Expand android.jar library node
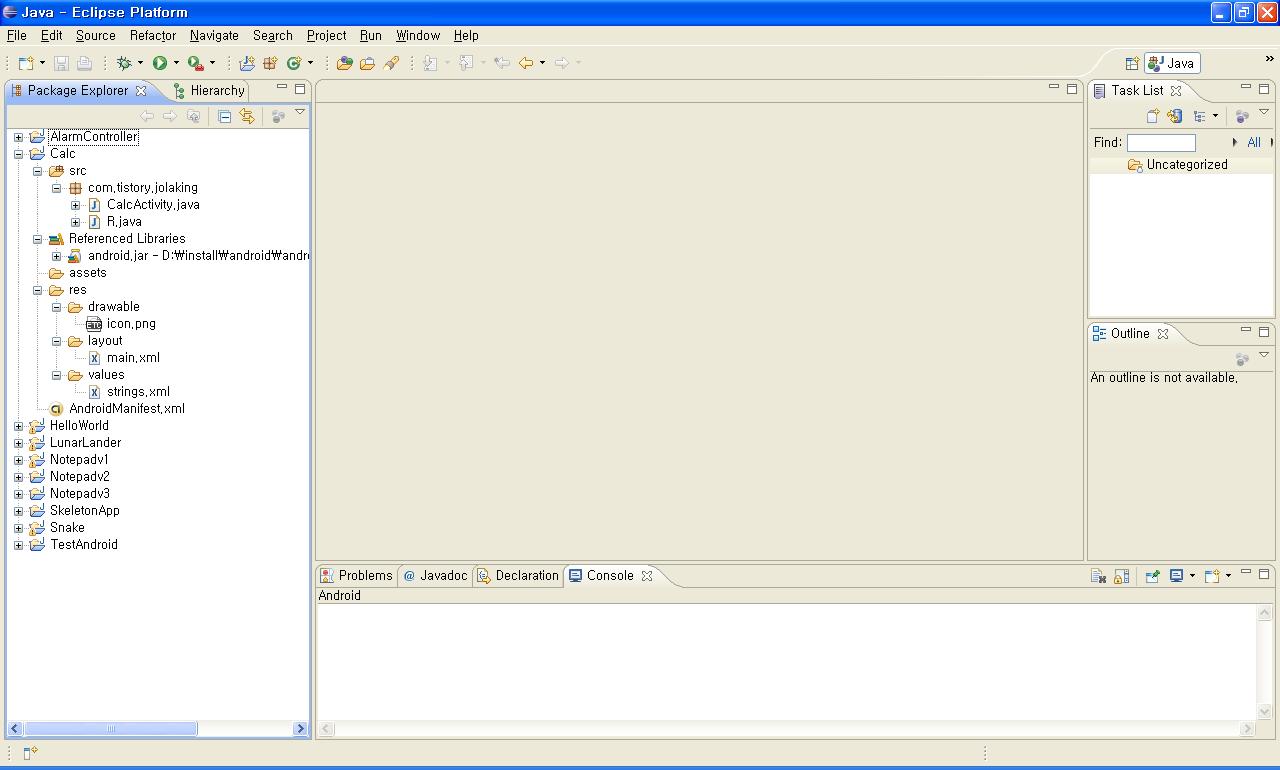Screen dimensions: 1280x770 56,256
